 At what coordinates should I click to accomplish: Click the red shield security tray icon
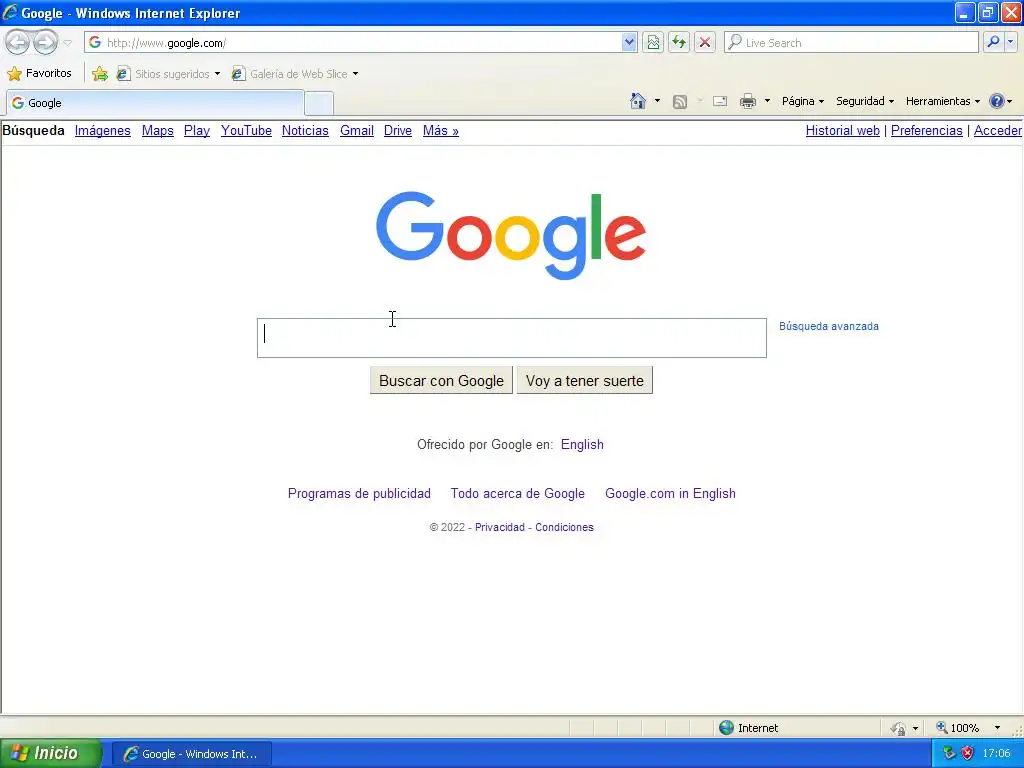pos(968,754)
